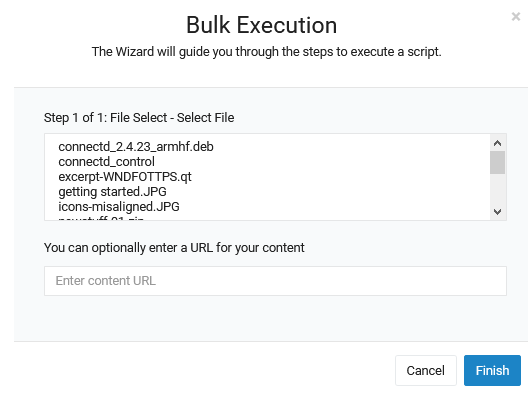Select icons-misaligned.JPG from the list
528x393 pixels.
pos(119,206)
